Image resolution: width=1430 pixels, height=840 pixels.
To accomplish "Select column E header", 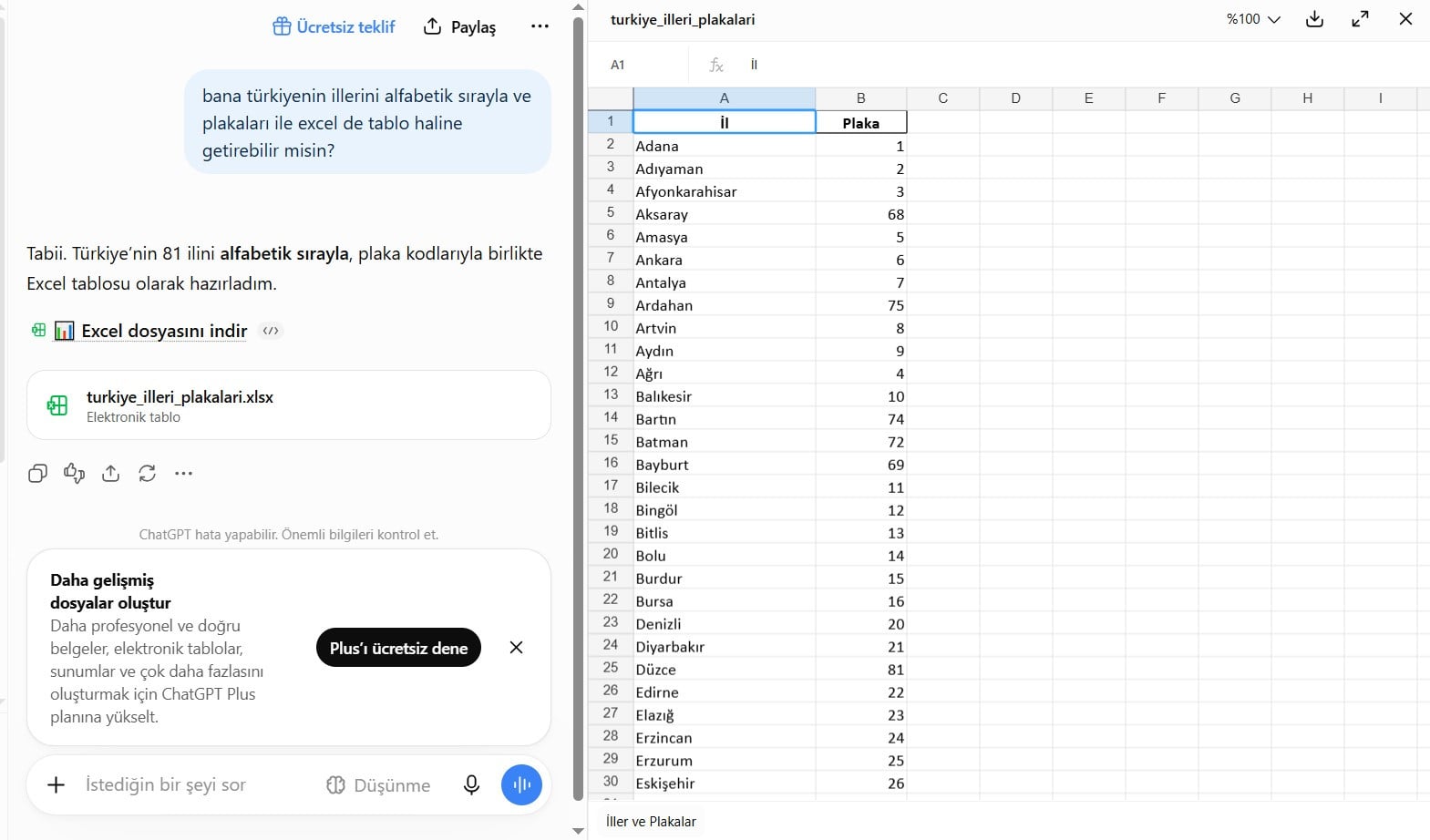I will [x=1088, y=98].
